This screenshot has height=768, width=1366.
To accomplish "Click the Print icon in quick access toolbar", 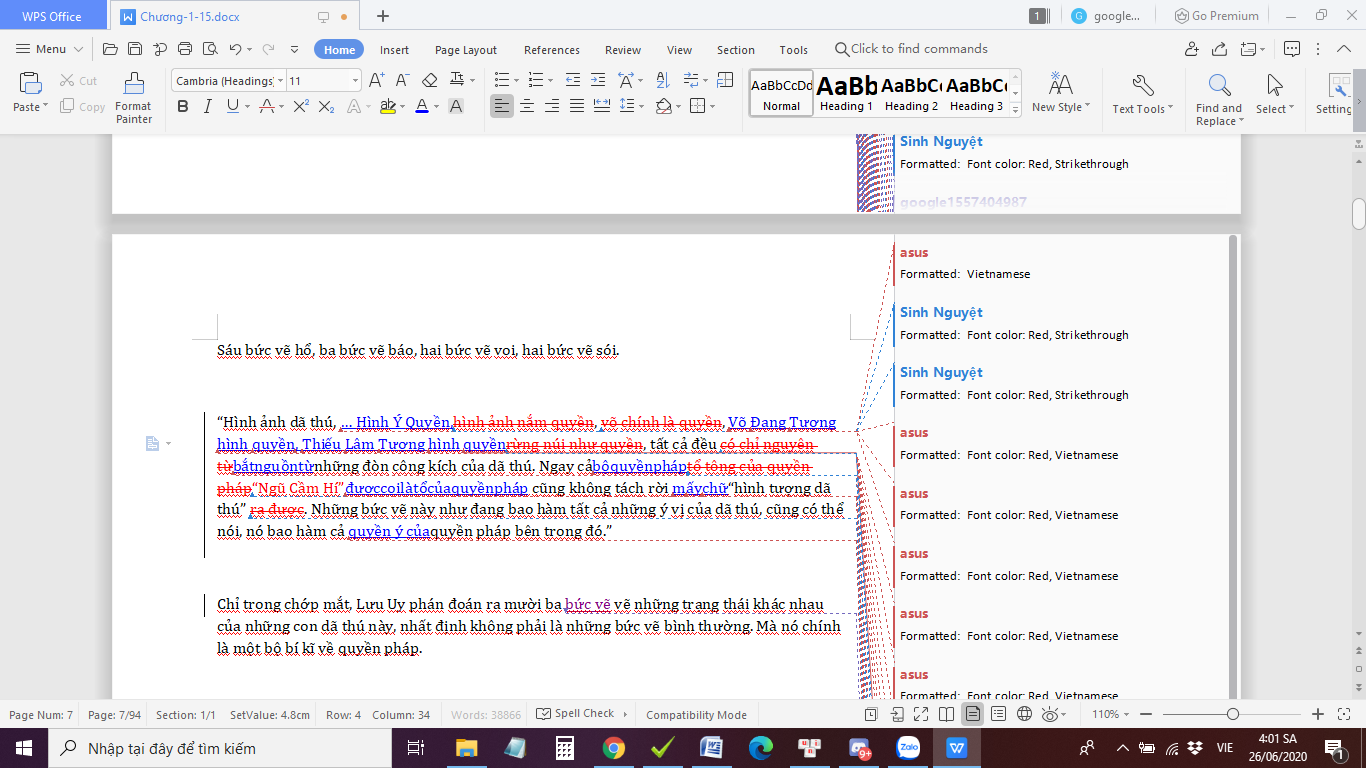I will (x=185, y=49).
